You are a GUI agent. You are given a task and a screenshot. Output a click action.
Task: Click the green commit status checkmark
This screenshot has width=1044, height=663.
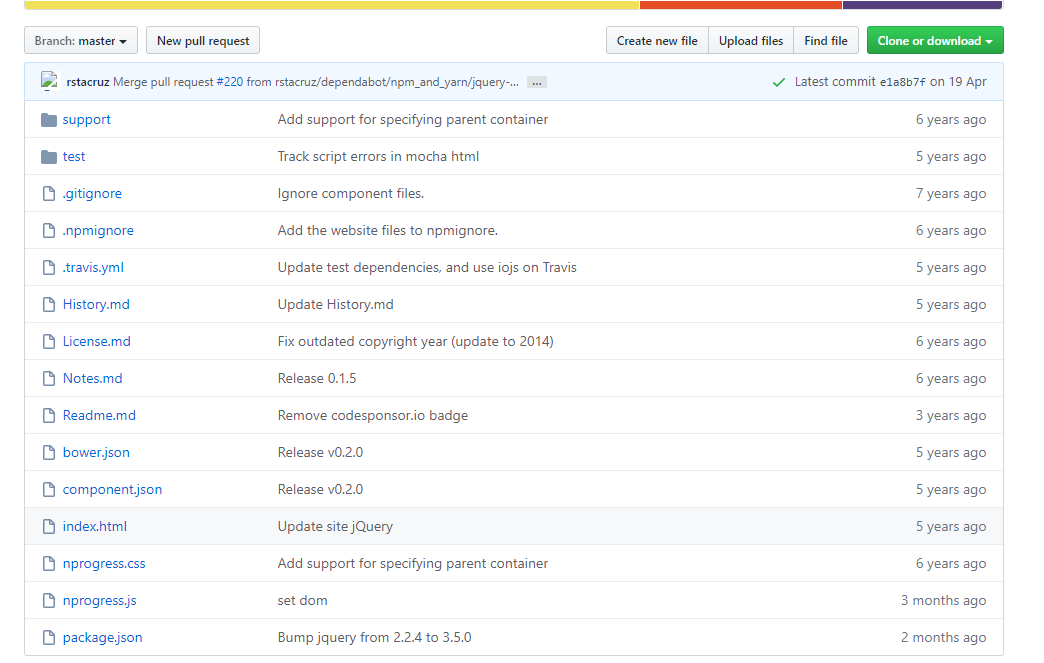(x=778, y=83)
